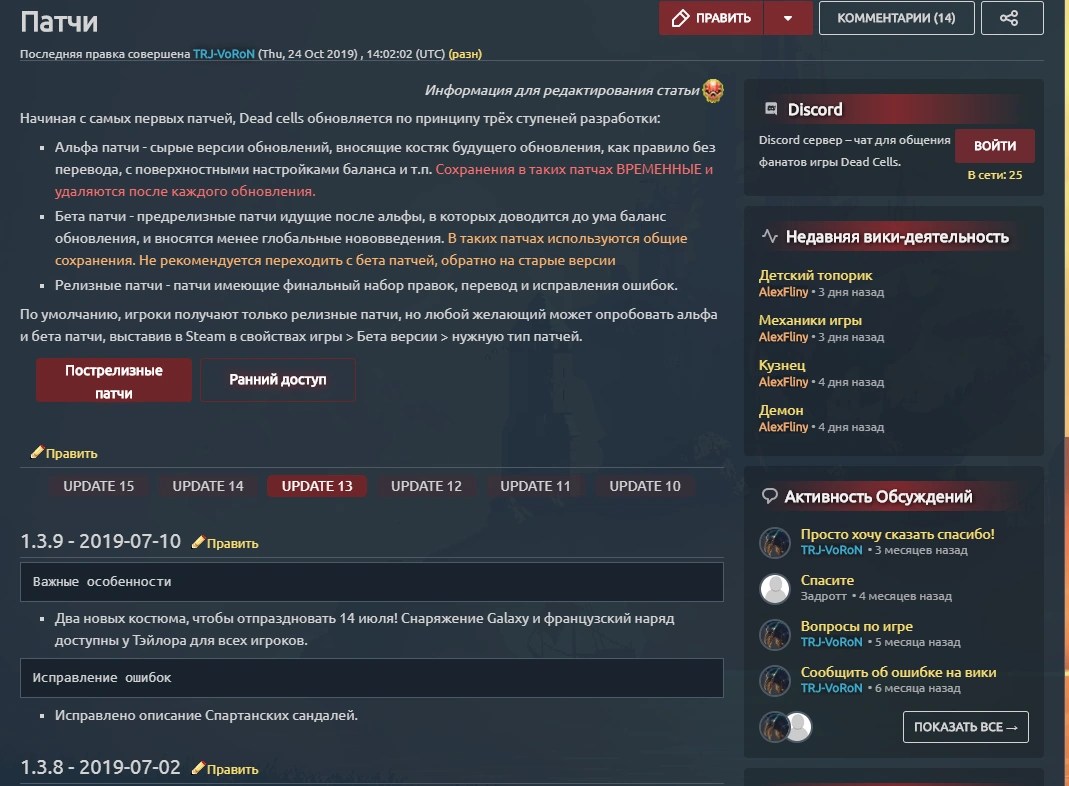Switch to UPDATE 10 tab
Image resolution: width=1069 pixels, height=786 pixels.
(645, 486)
